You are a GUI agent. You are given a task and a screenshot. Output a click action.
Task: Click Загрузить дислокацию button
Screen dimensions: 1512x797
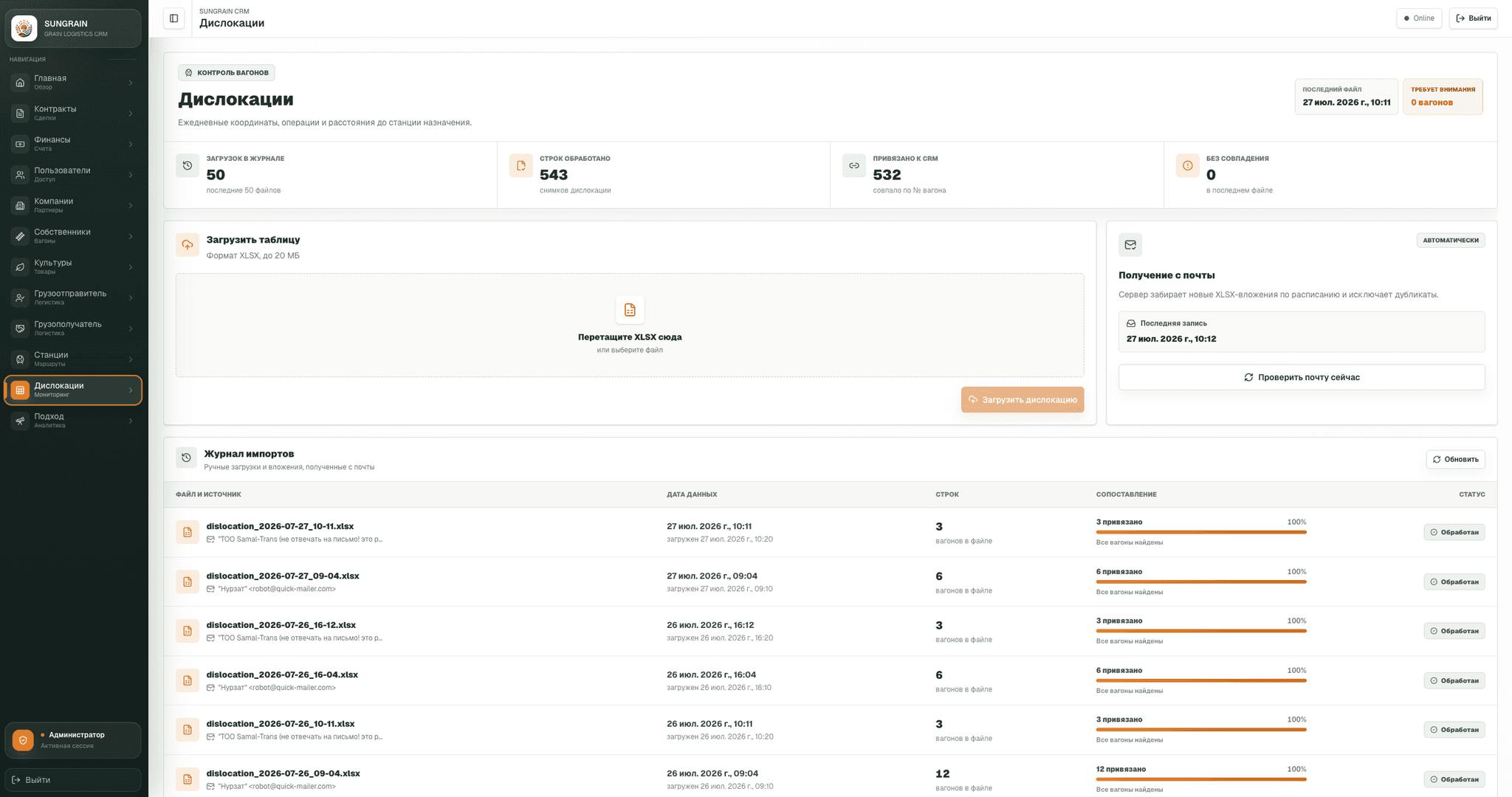coord(1023,399)
